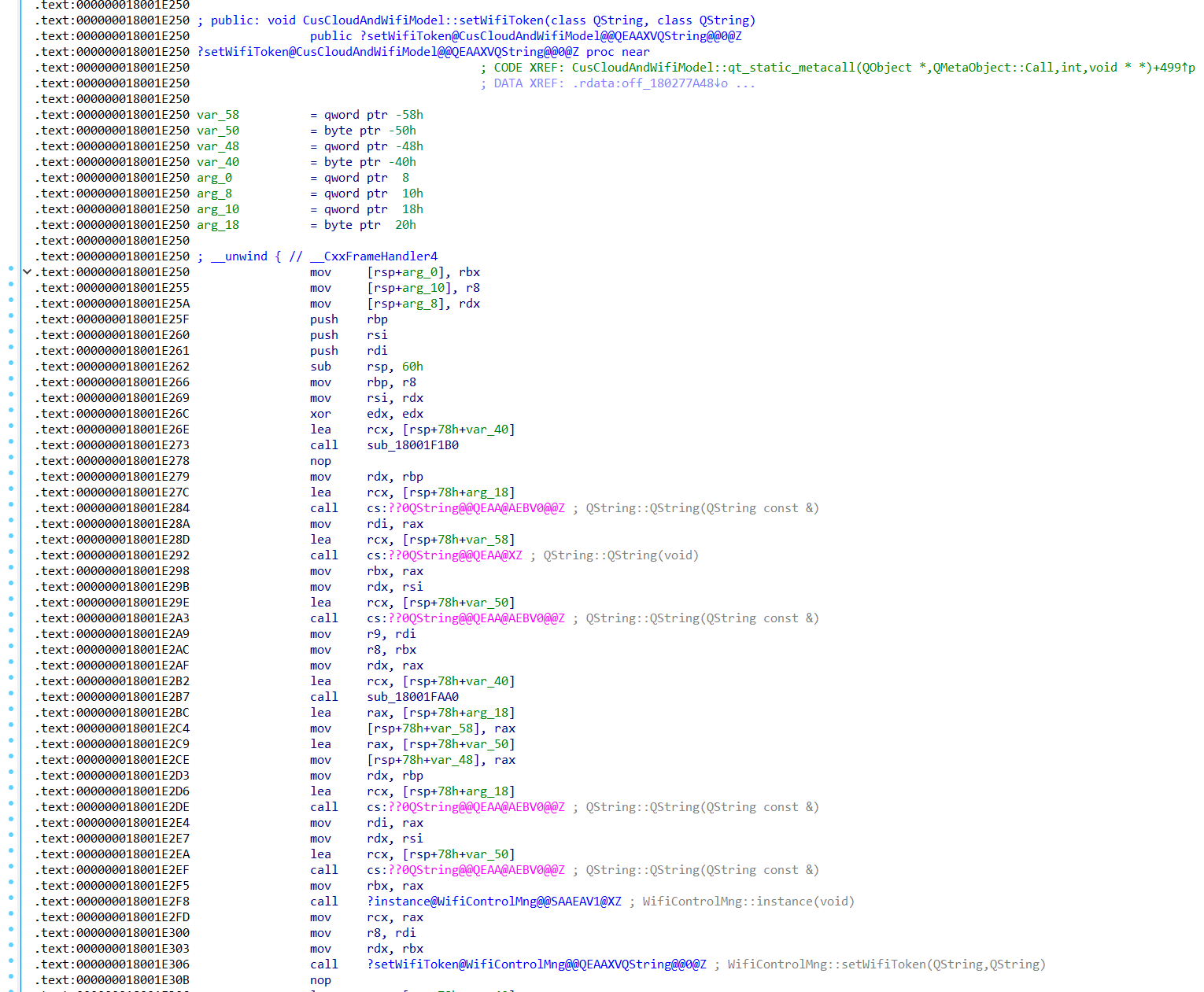Click setWifiToken@WifiControlMng call operand
The height and width of the screenshot is (992, 1204).
click(x=536, y=964)
